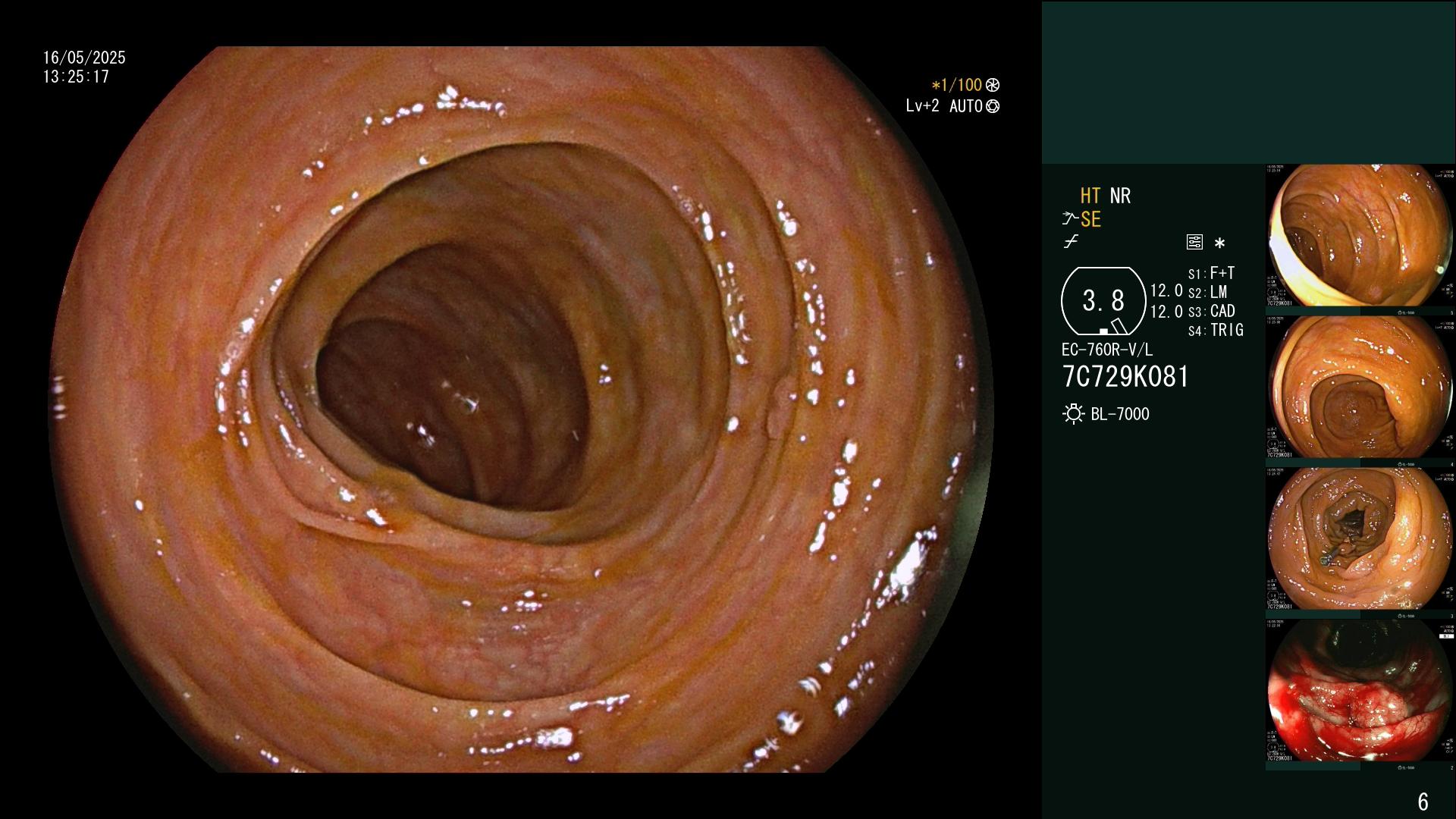Image resolution: width=1456 pixels, height=819 pixels.
Task: Click the timestamp 13:25:17
Action: pos(76,77)
